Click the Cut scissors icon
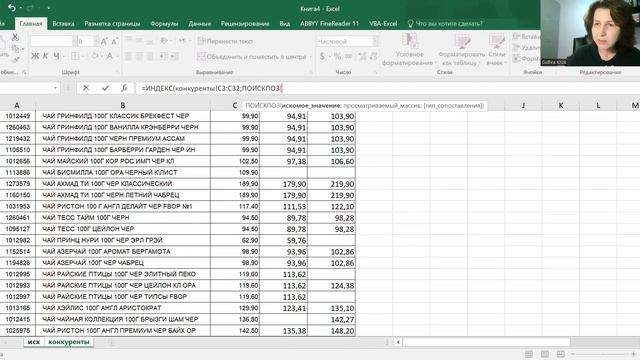640x360 pixels. pyautogui.click(x=15, y=37)
